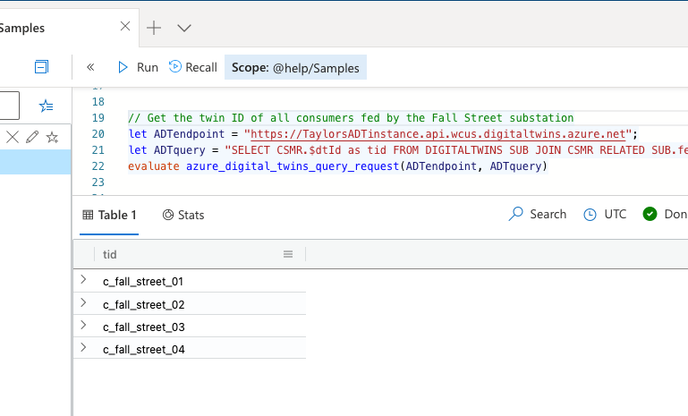Open Search in results grid

click(538, 214)
